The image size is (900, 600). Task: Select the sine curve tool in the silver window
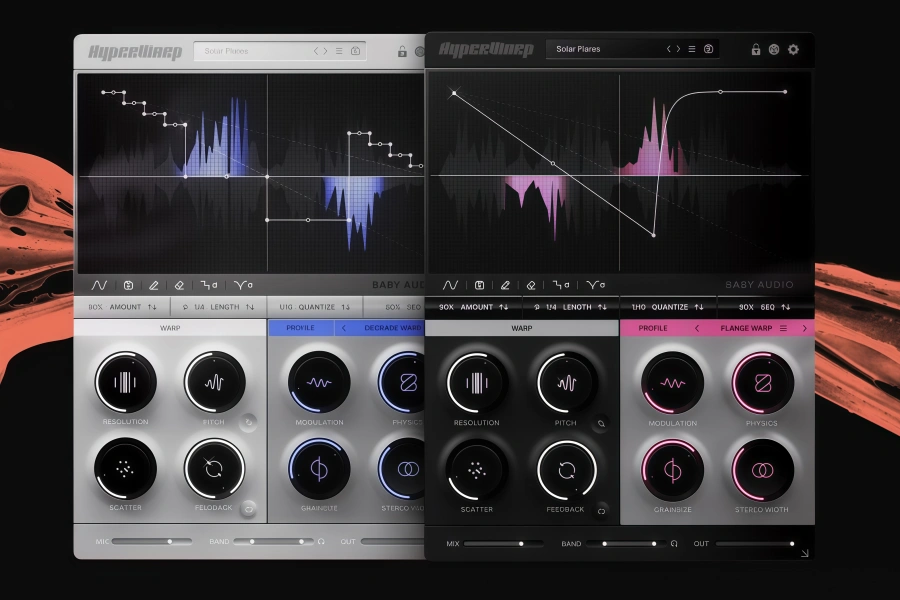99,285
